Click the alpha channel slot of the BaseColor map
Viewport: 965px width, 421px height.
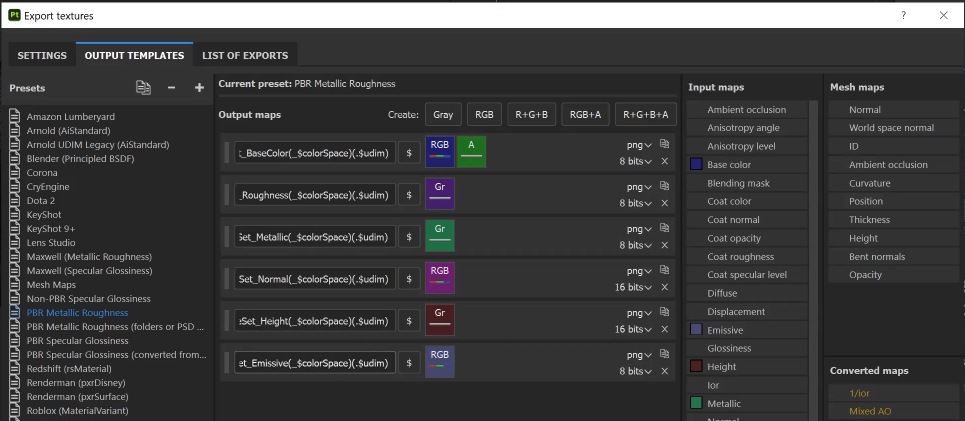click(471, 152)
